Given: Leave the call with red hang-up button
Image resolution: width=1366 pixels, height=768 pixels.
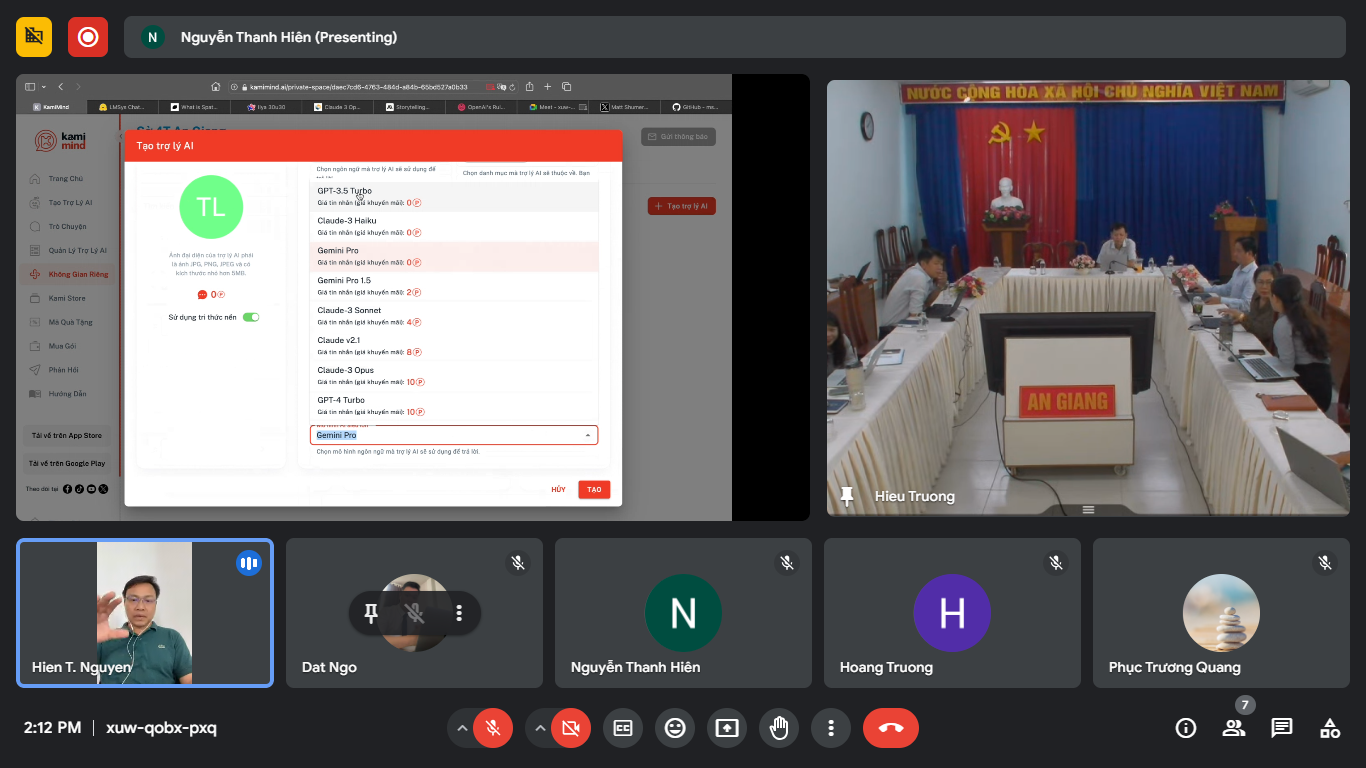Looking at the screenshot, I should tap(891, 728).
